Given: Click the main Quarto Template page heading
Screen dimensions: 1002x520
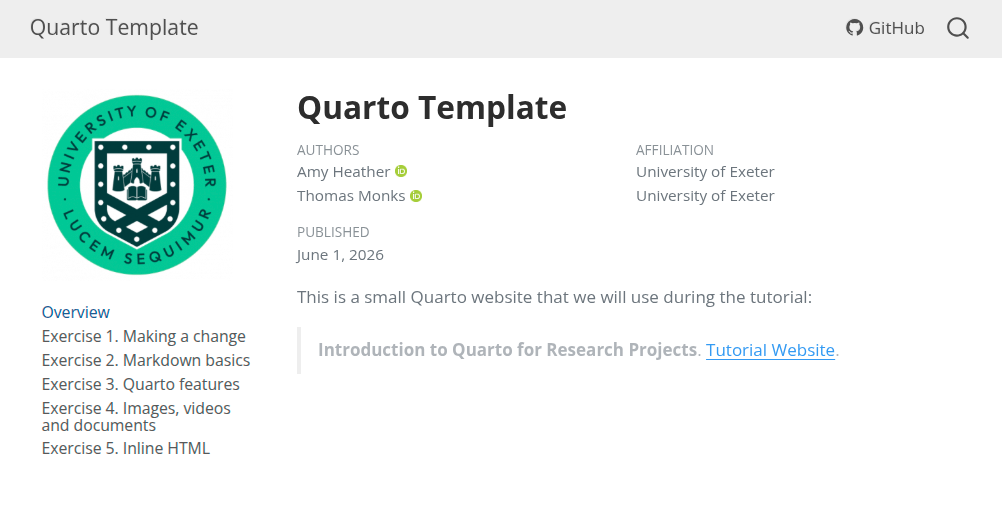Looking at the screenshot, I should pos(432,107).
